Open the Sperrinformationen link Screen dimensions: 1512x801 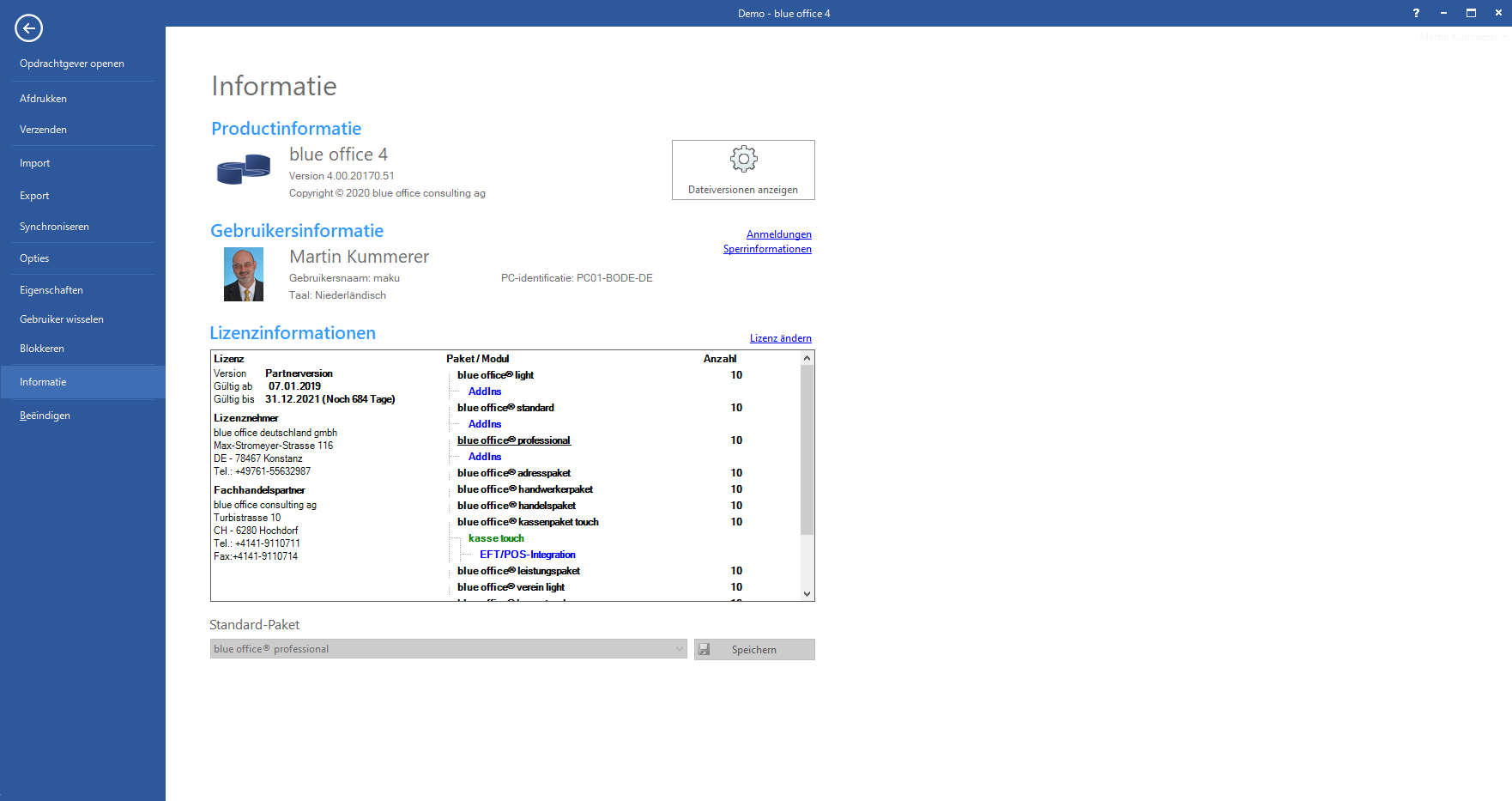pyautogui.click(x=766, y=249)
